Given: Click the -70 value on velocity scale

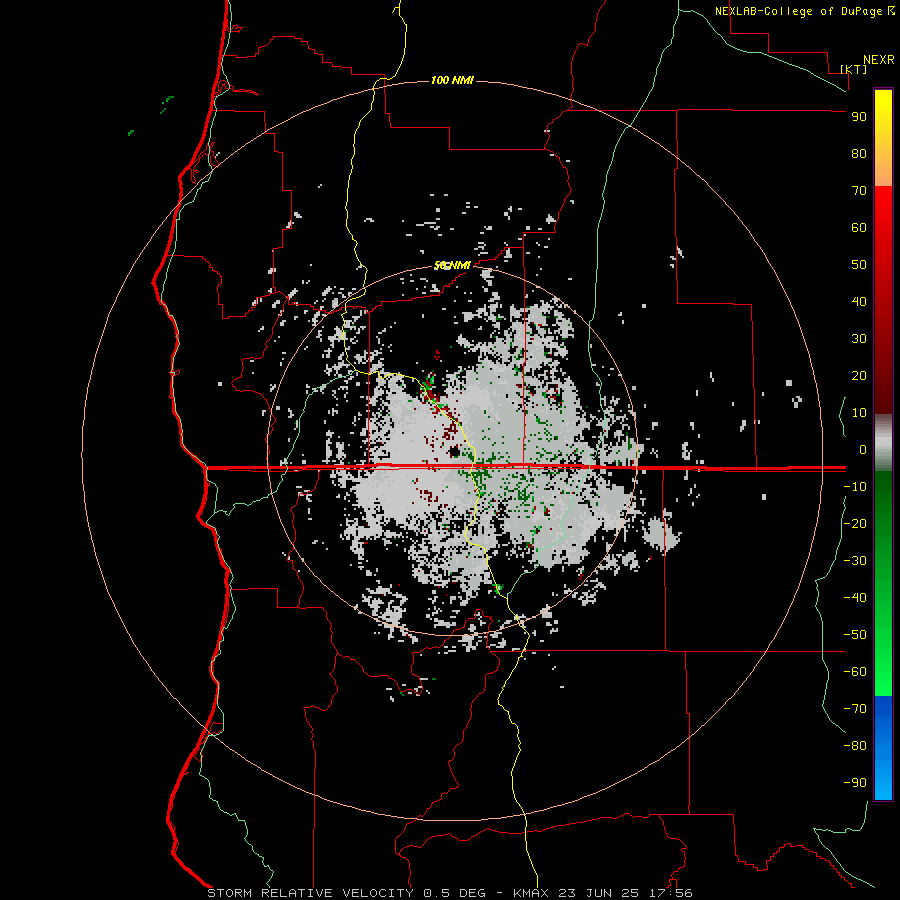Looking at the screenshot, I should [x=855, y=708].
